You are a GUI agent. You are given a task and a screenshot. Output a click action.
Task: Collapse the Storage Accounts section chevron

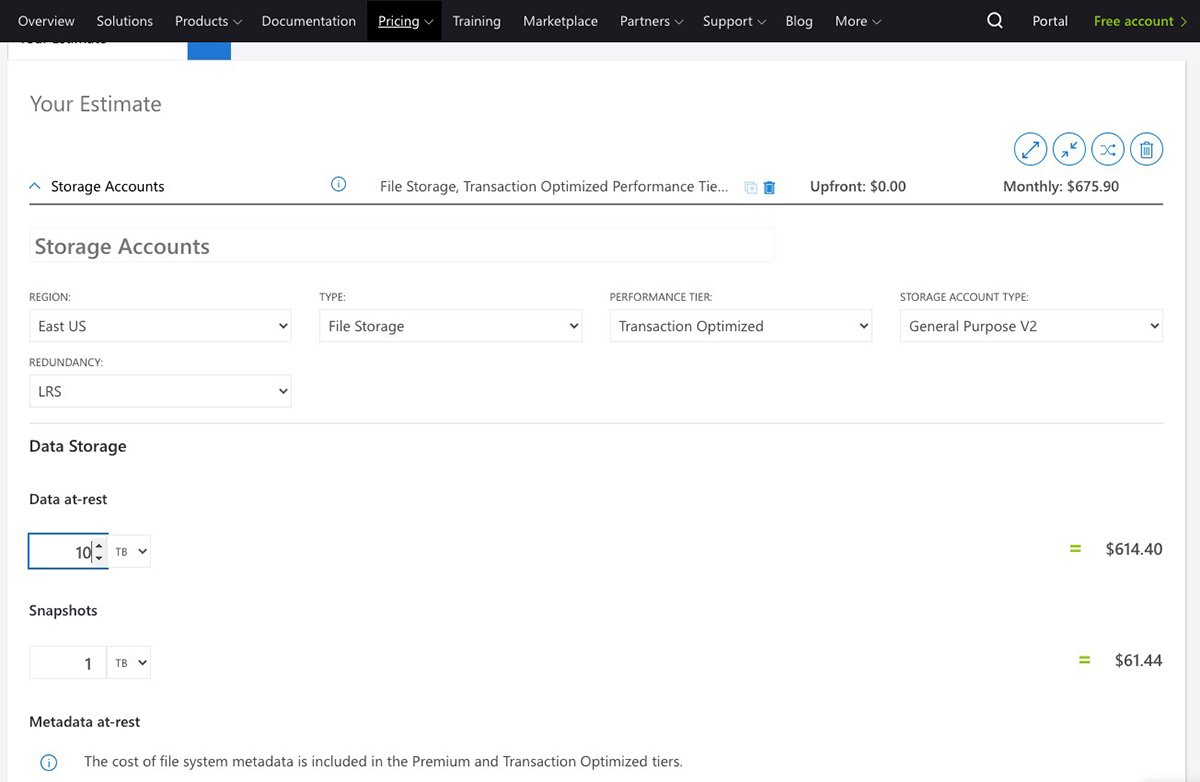tap(34, 185)
